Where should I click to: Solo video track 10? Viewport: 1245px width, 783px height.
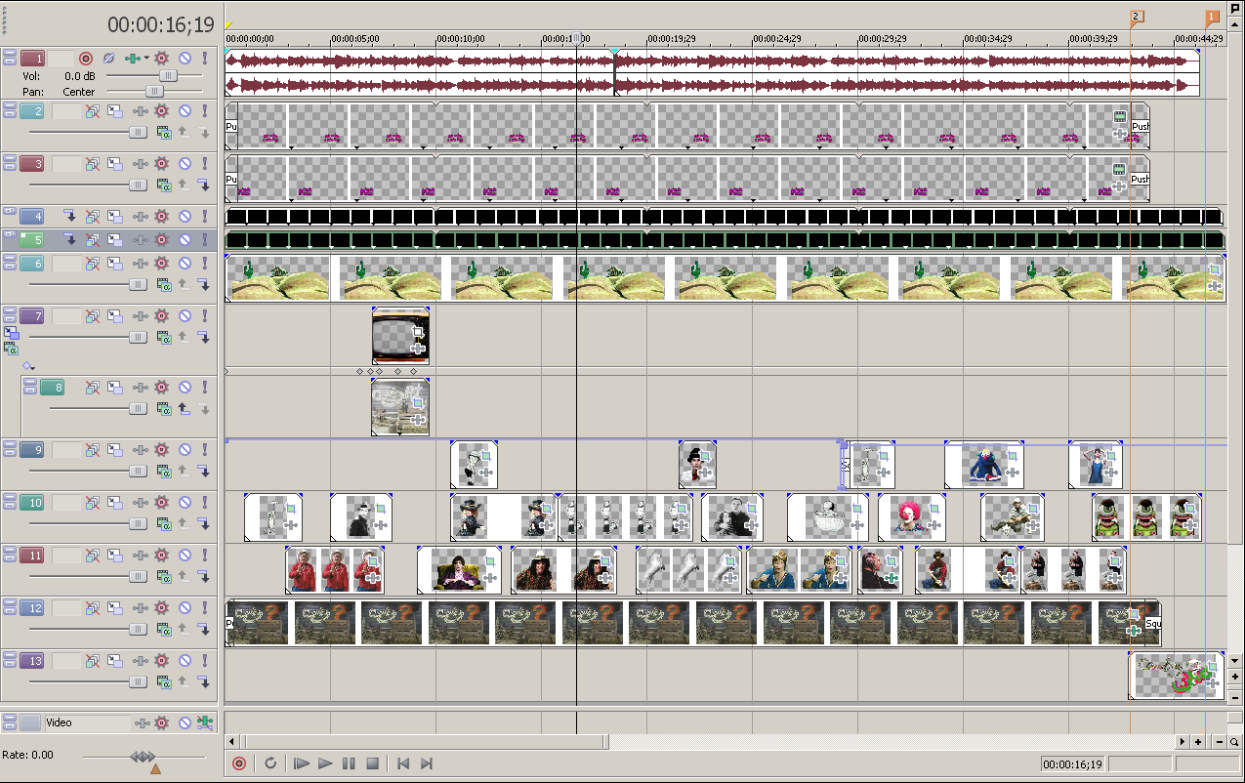click(205, 503)
